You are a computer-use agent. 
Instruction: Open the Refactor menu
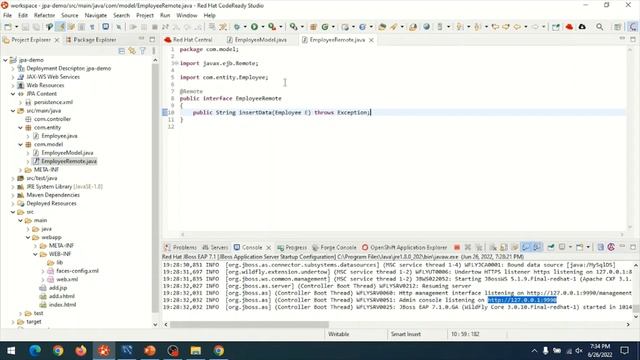click(x=44, y=15)
